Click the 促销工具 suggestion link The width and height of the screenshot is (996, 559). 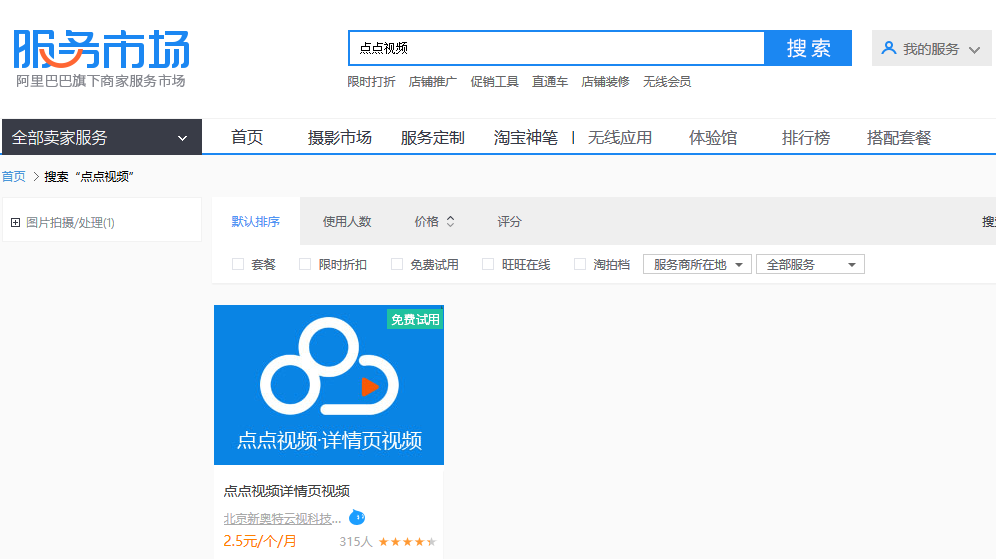click(494, 81)
